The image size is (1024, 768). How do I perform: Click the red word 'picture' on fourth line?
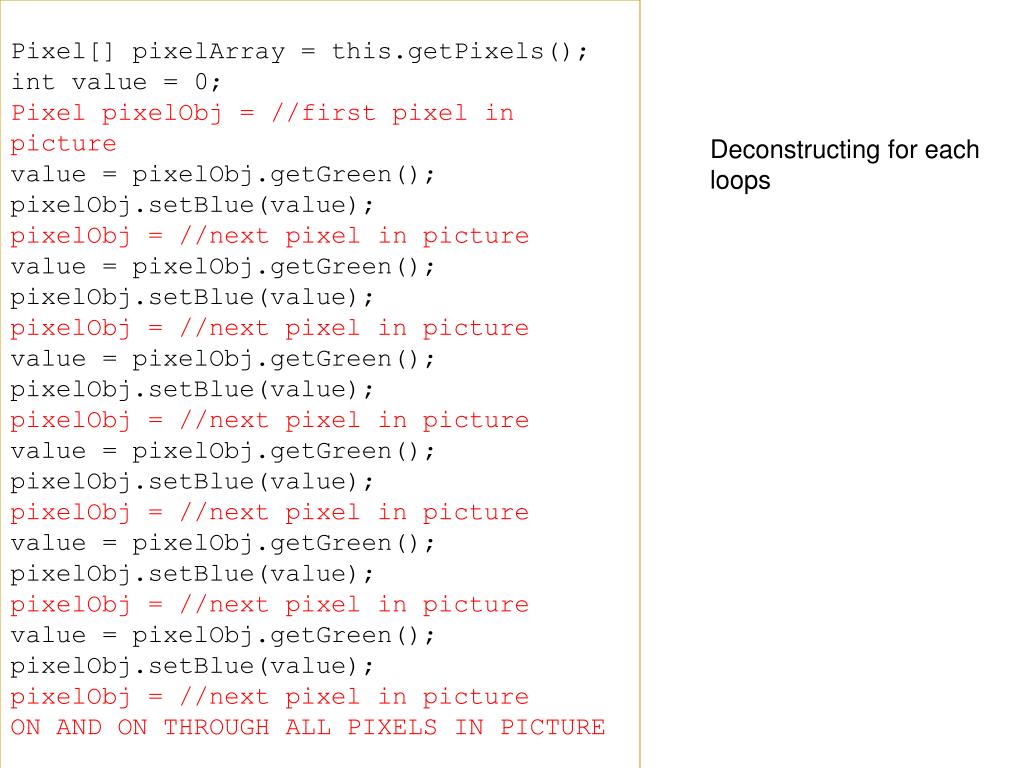point(63,144)
